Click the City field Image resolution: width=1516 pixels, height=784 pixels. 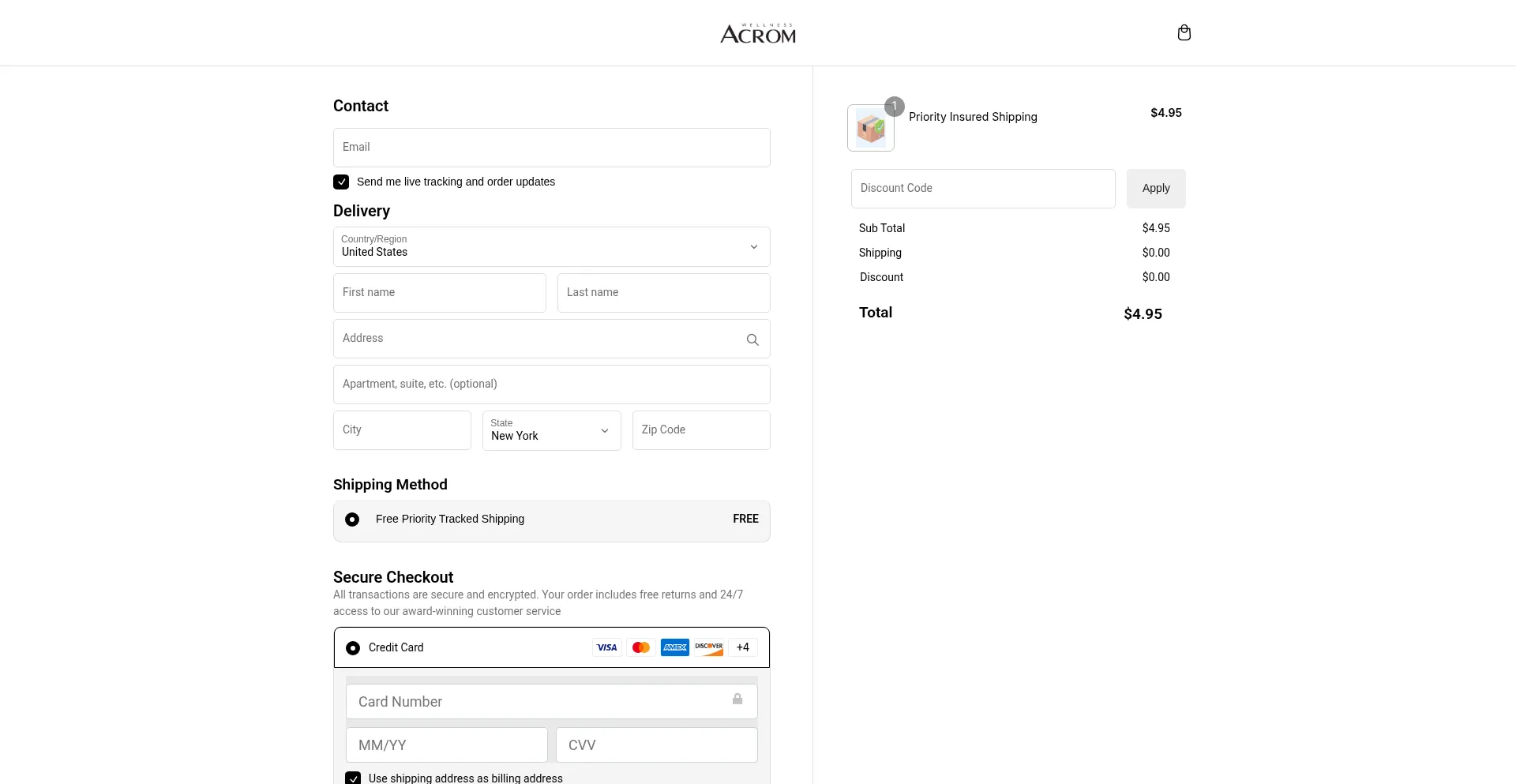(402, 430)
